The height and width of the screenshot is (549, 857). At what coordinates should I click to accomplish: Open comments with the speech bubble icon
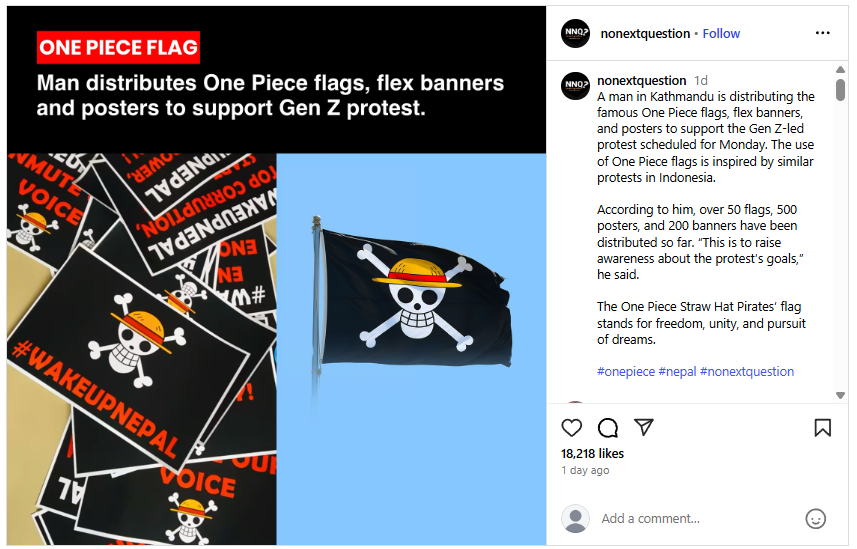(608, 428)
